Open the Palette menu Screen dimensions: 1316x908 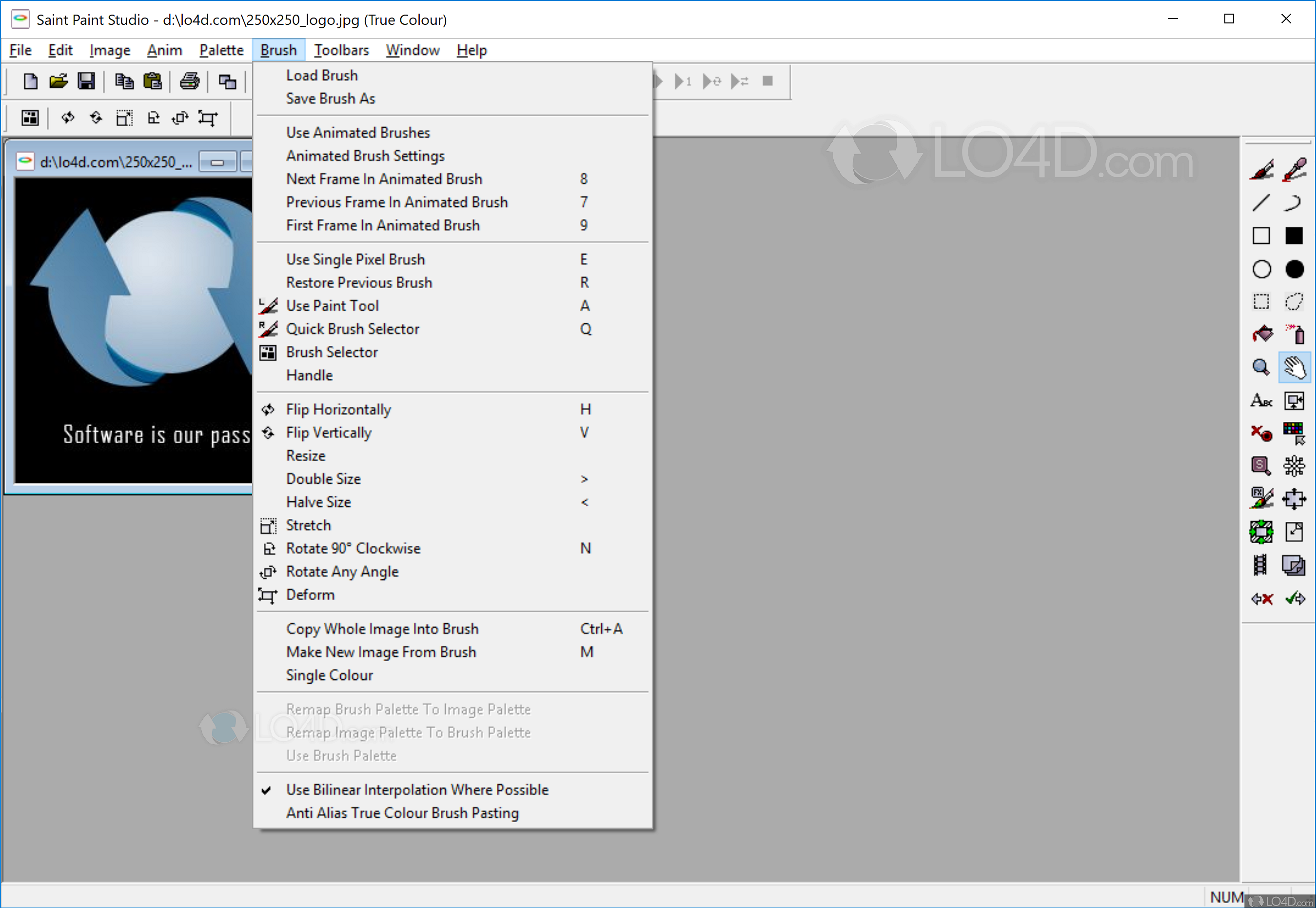[221, 50]
